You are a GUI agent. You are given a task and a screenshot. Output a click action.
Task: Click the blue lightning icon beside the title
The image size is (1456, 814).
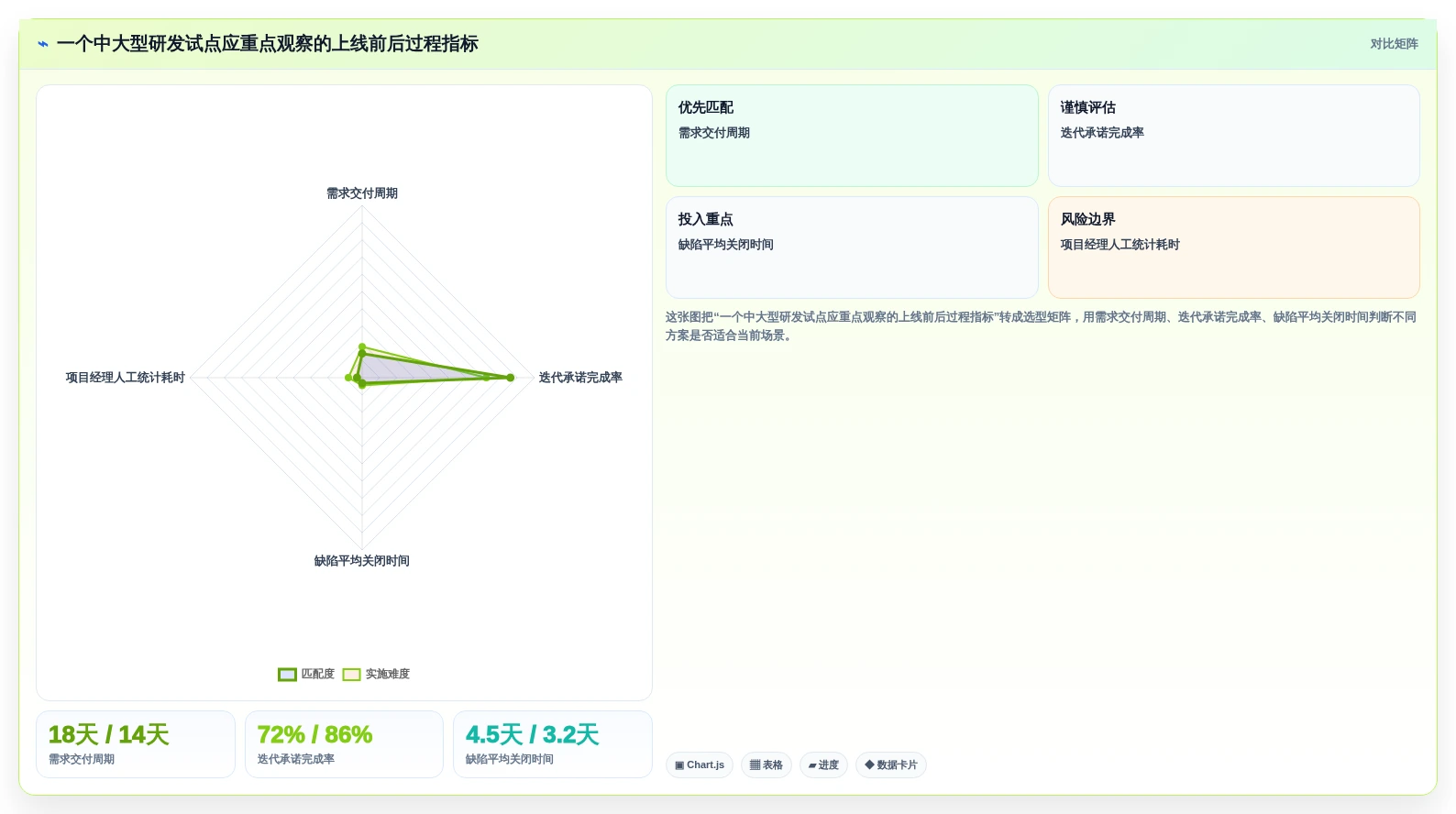(x=43, y=44)
